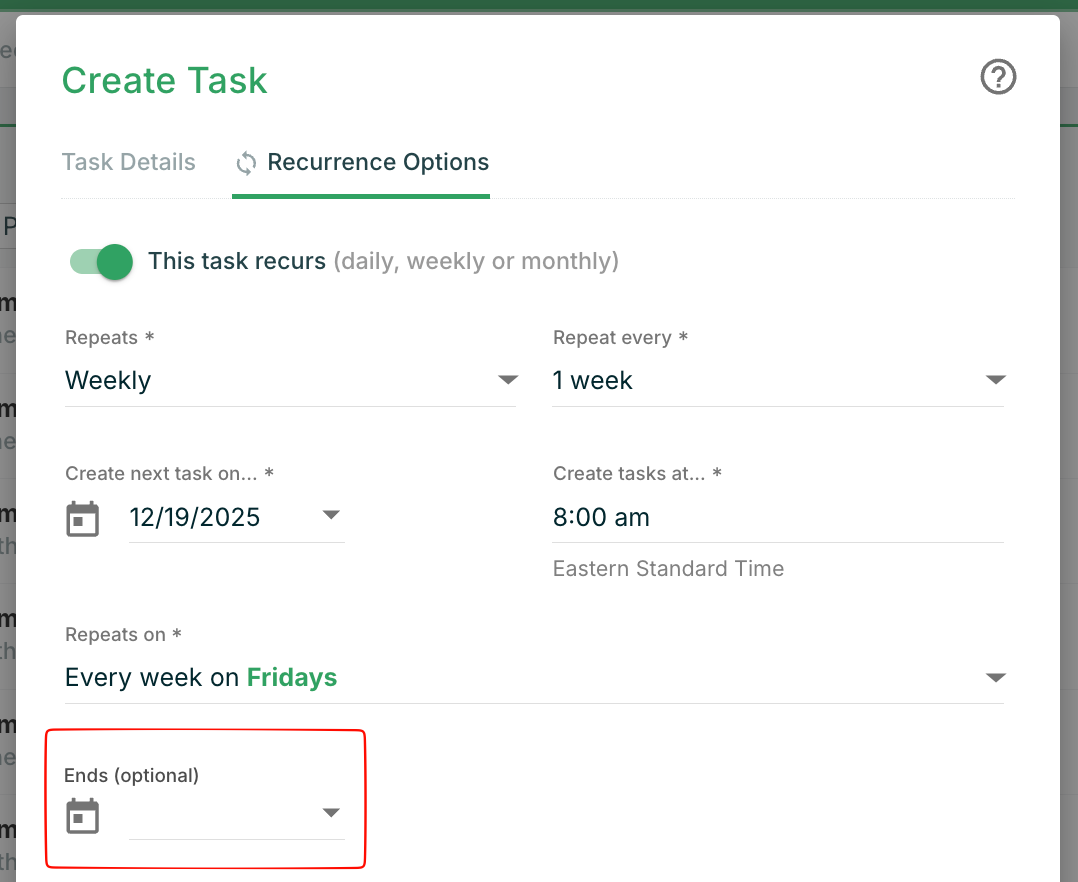Open help with the question mark icon
Viewport: 1078px width, 882px height.
pos(998,77)
